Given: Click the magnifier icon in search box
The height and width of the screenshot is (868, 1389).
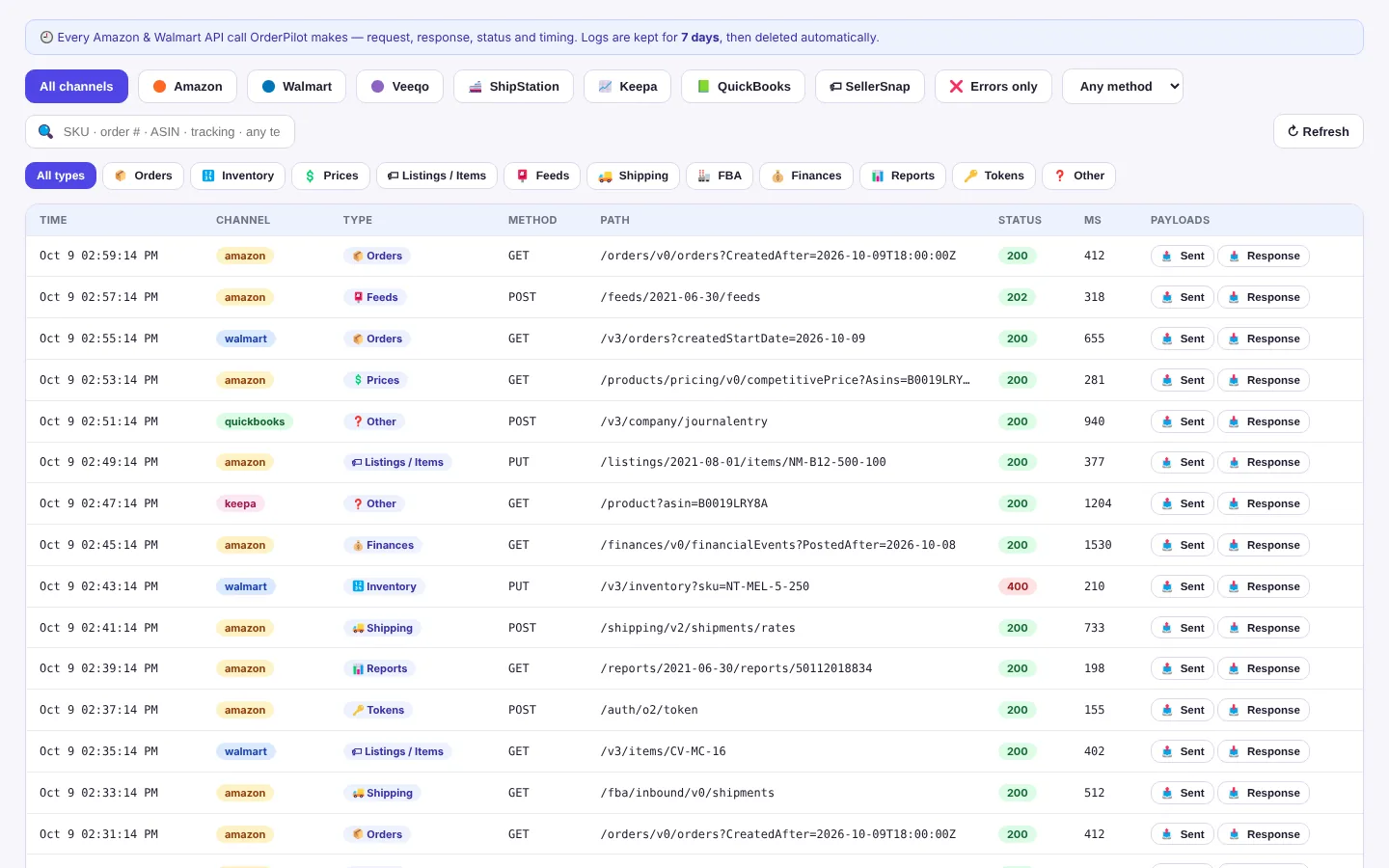Looking at the screenshot, I should pyautogui.click(x=45, y=132).
